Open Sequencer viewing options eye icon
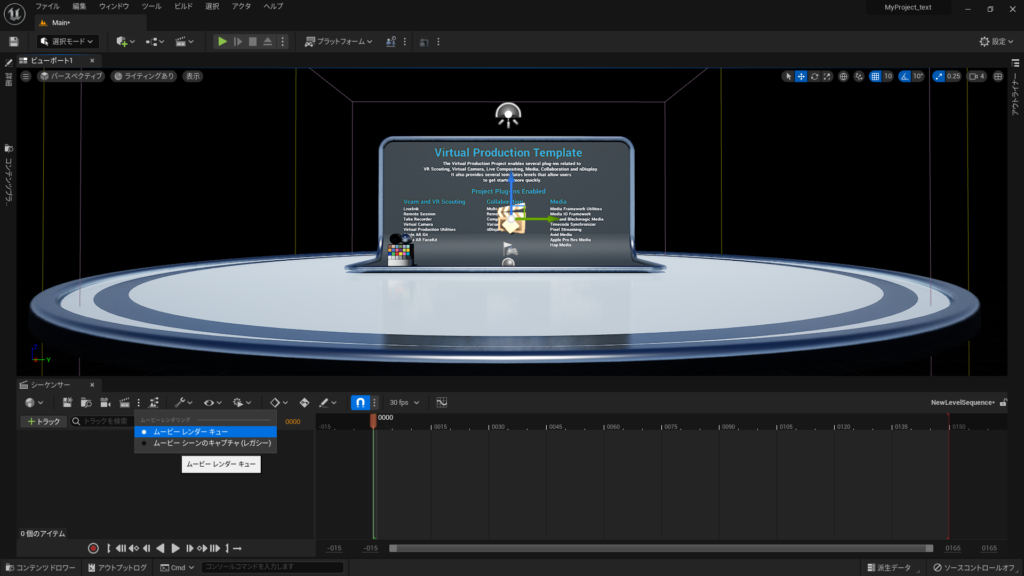Image resolution: width=1024 pixels, height=576 pixels. click(x=209, y=402)
